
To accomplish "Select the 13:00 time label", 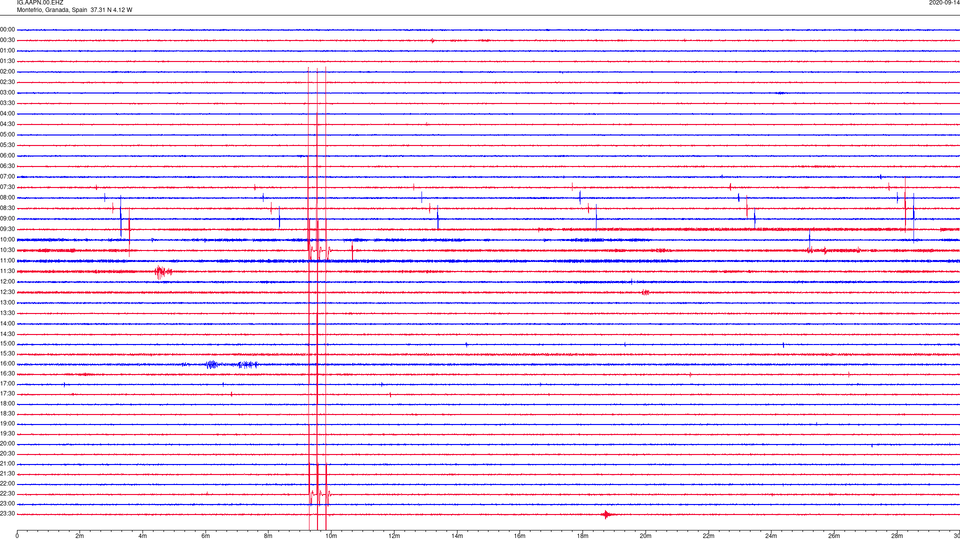I will coord(7,302).
